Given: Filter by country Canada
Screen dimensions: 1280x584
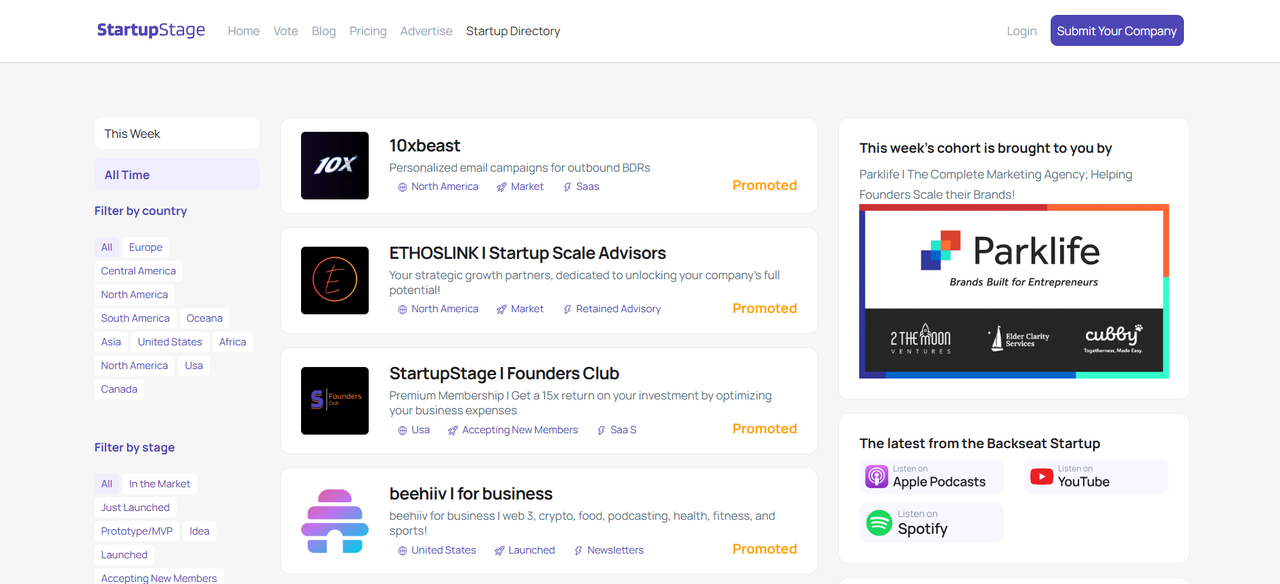Looking at the screenshot, I should (119, 389).
